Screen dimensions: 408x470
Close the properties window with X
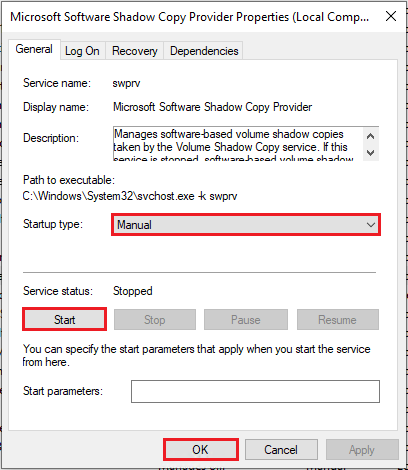[x=391, y=16]
